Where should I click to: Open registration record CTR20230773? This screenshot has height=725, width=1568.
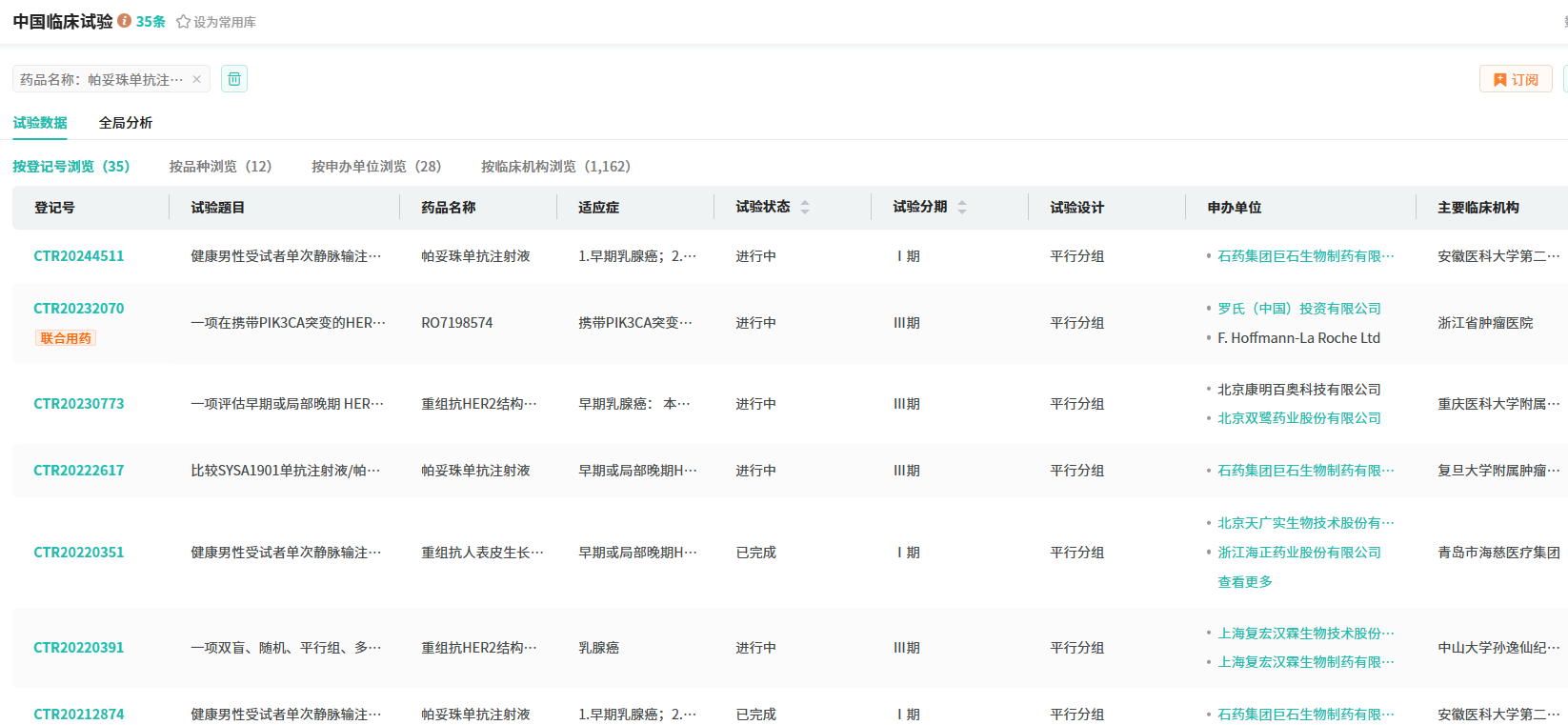pos(79,404)
